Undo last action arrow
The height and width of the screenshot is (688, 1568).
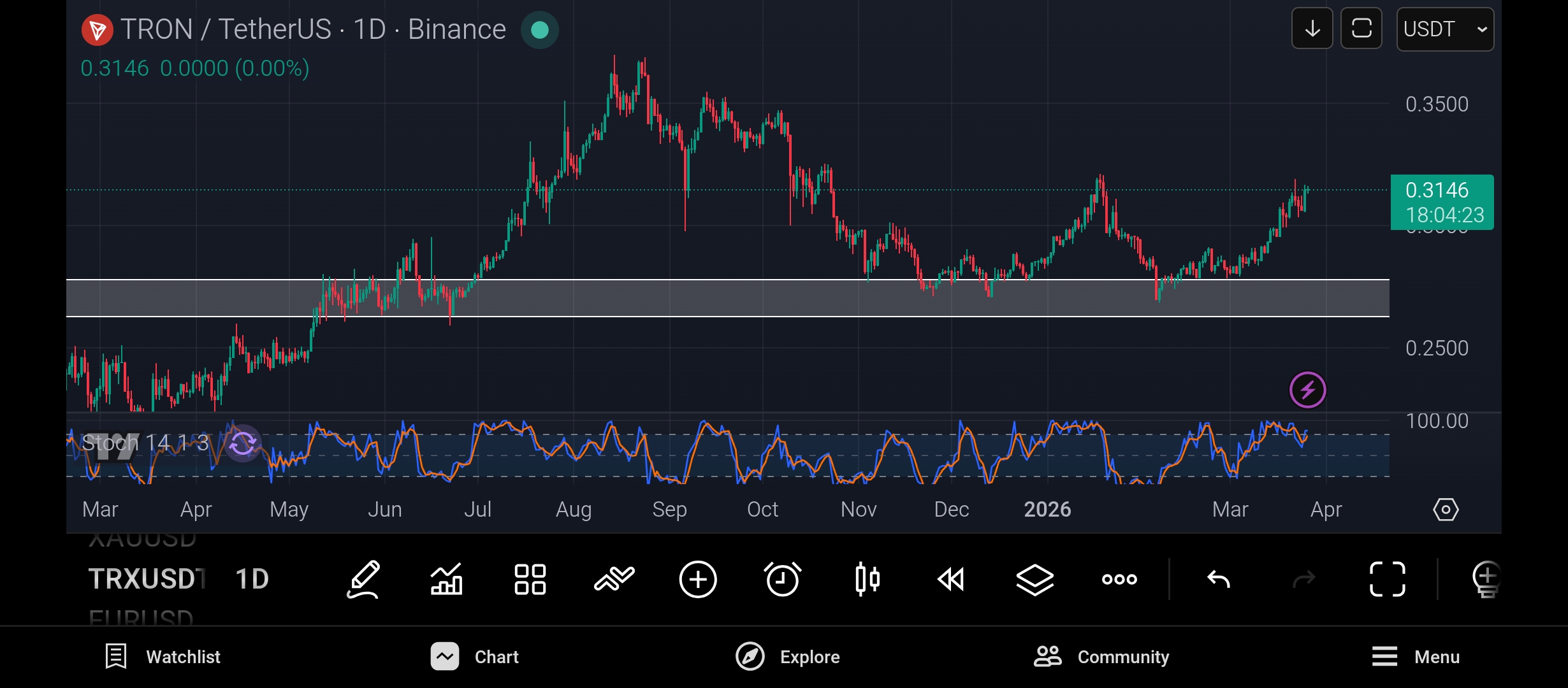(x=1218, y=579)
